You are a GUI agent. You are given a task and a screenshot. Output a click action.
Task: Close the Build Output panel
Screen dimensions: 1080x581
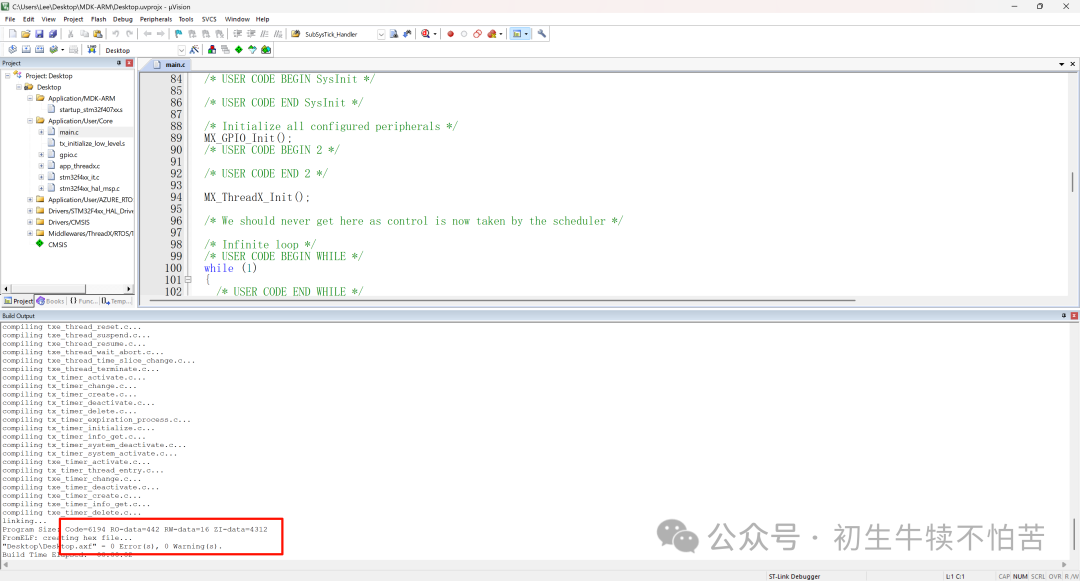pyautogui.click(x=1074, y=315)
